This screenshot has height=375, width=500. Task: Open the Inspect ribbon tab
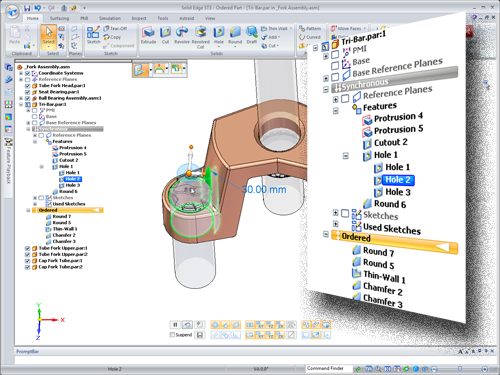tap(139, 18)
